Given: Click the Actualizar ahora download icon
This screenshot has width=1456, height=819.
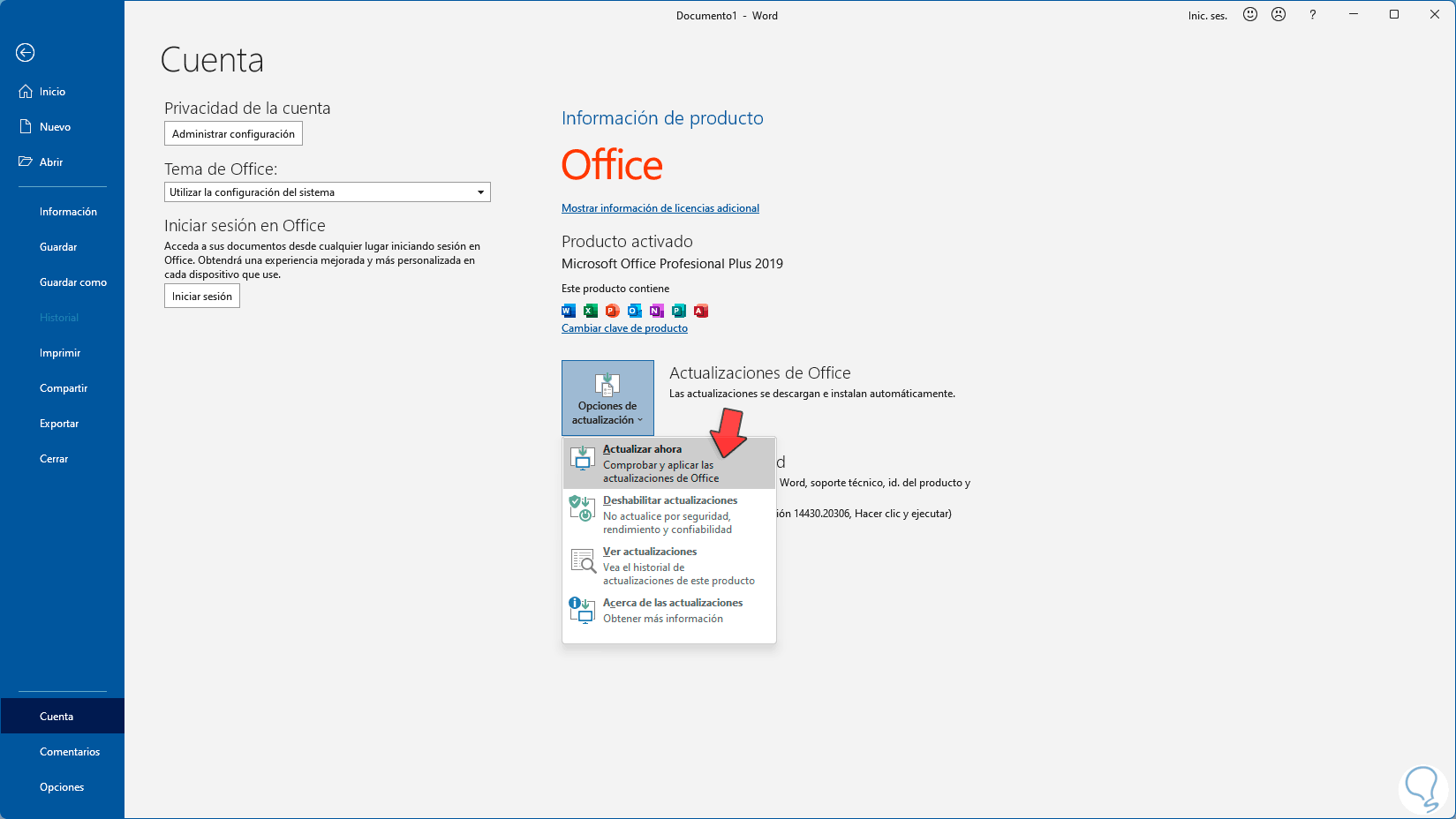Looking at the screenshot, I should (583, 458).
